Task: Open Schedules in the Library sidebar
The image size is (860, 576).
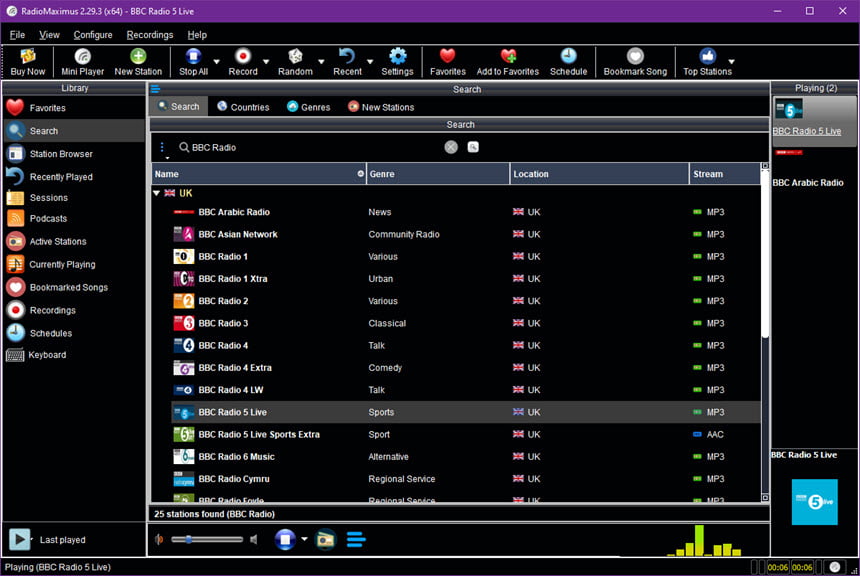Action: [74, 333]
